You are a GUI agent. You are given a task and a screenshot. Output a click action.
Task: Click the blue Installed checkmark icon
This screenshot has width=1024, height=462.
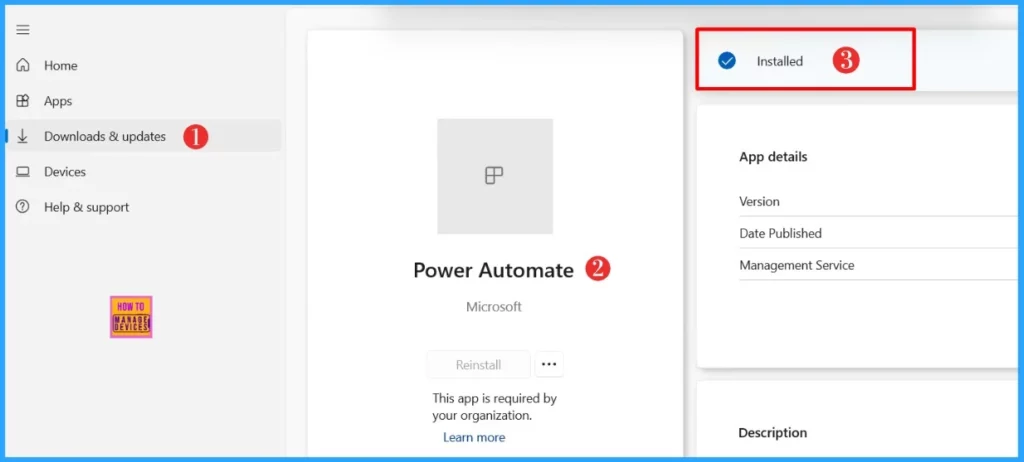pyautogui.click(x=727, y=61)
